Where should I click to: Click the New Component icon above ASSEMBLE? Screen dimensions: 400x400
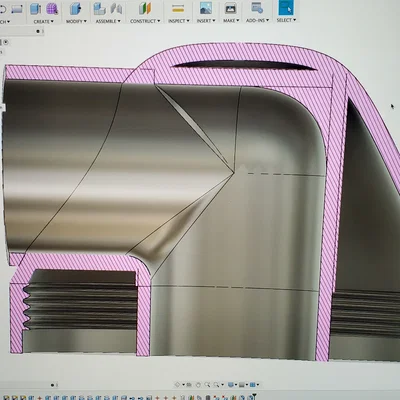(99, 9)
